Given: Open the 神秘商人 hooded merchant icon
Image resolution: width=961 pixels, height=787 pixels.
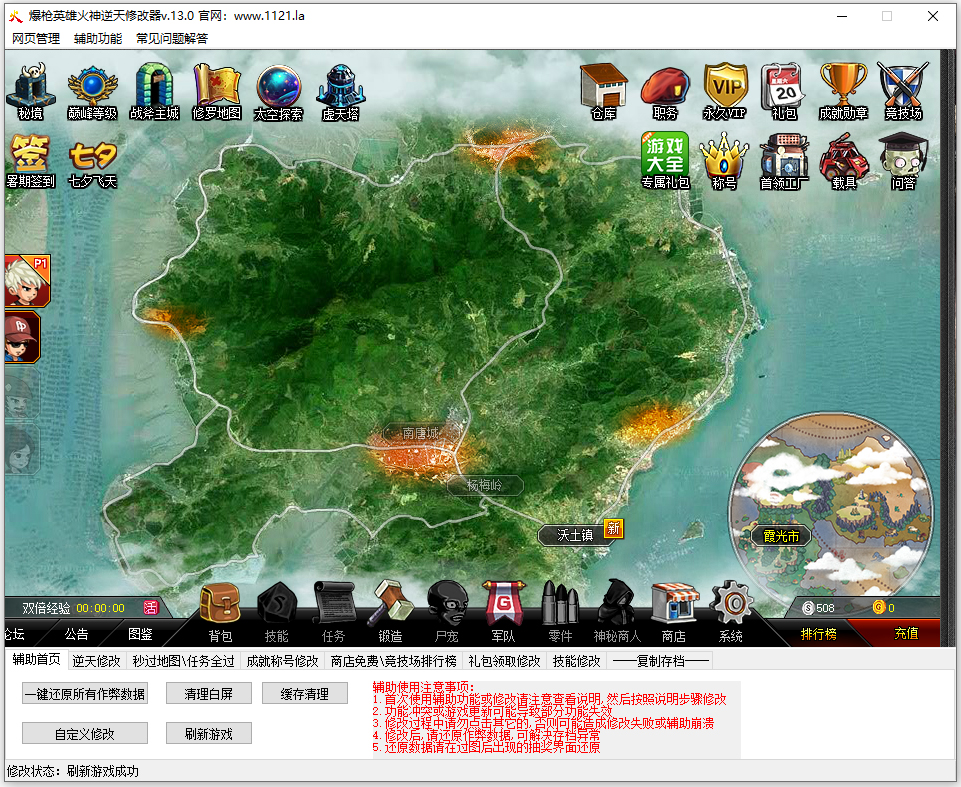Looking at the screenshot, I should point(617,612).
